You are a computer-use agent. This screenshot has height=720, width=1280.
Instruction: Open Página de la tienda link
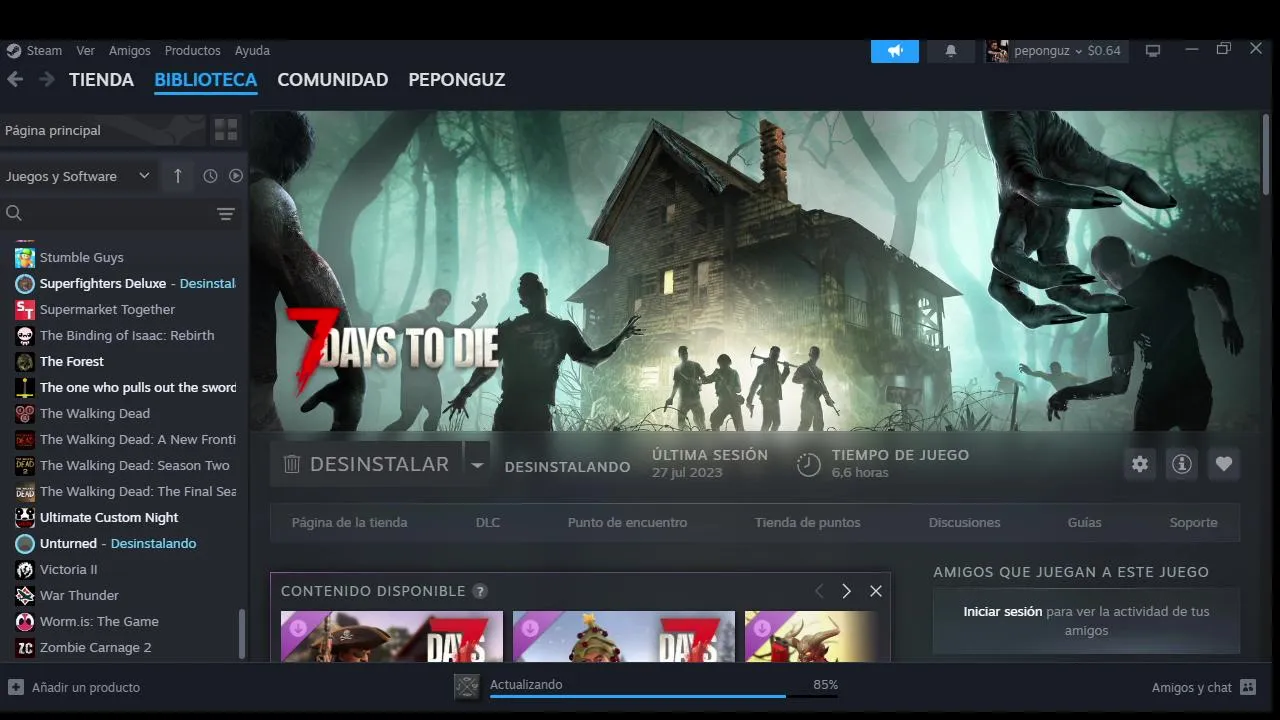point(349,522)
